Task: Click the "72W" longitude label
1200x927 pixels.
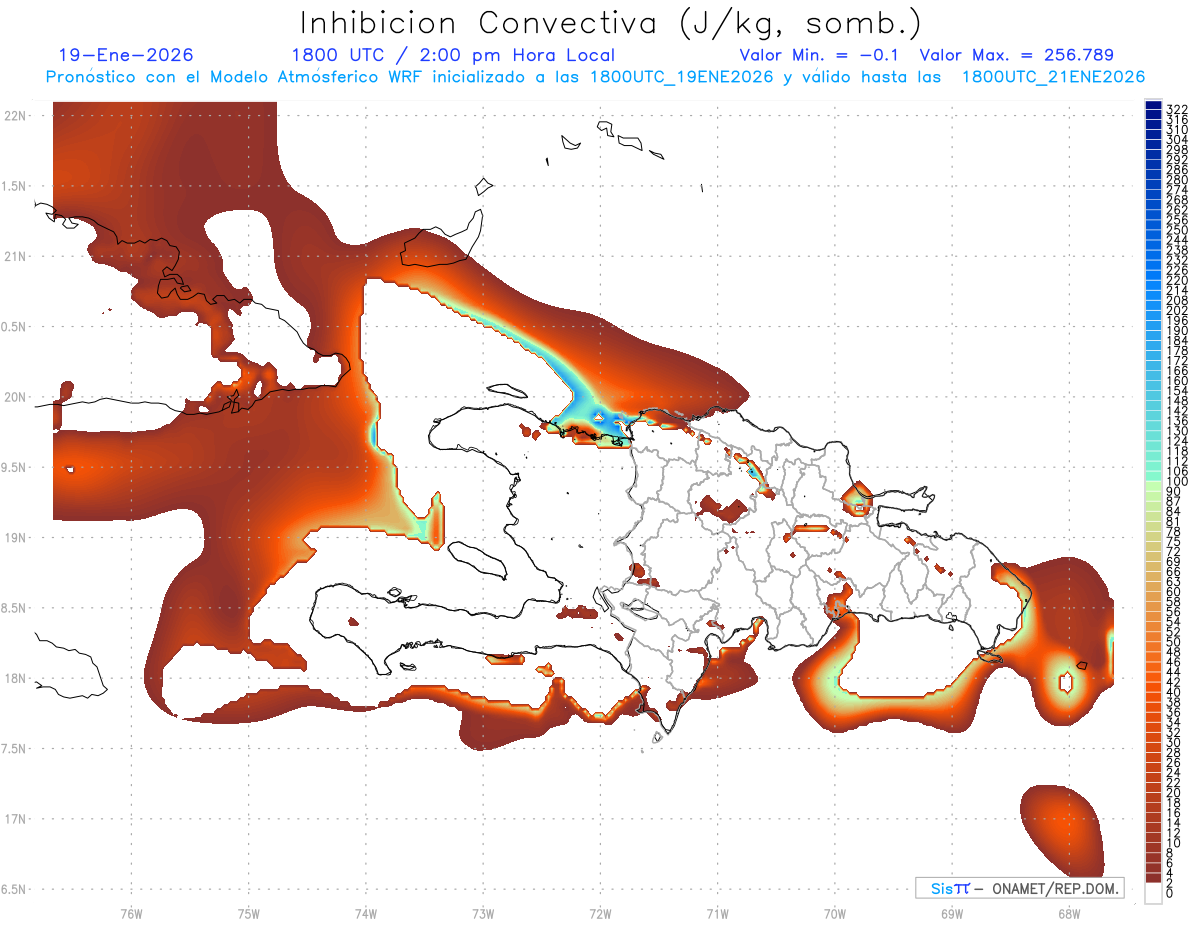Action: click(601, 914)
